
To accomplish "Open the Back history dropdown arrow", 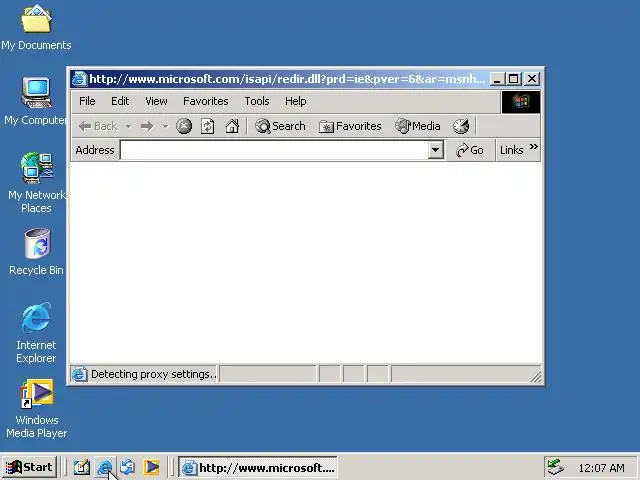I will click(x=128, y=126).
